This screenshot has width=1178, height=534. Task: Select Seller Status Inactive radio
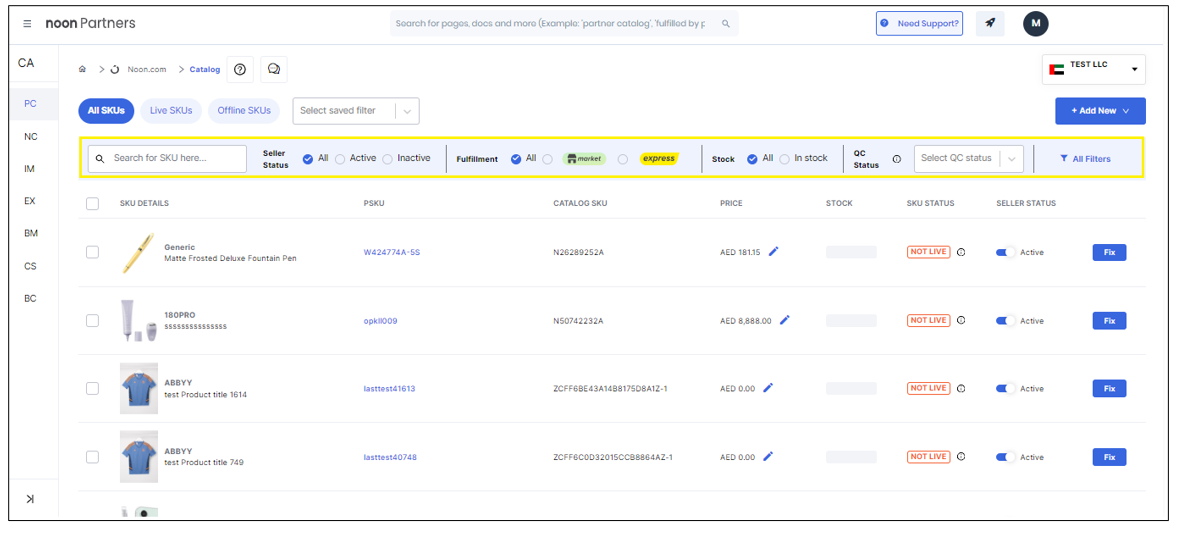pyautogui.click(x=388, y=159)
